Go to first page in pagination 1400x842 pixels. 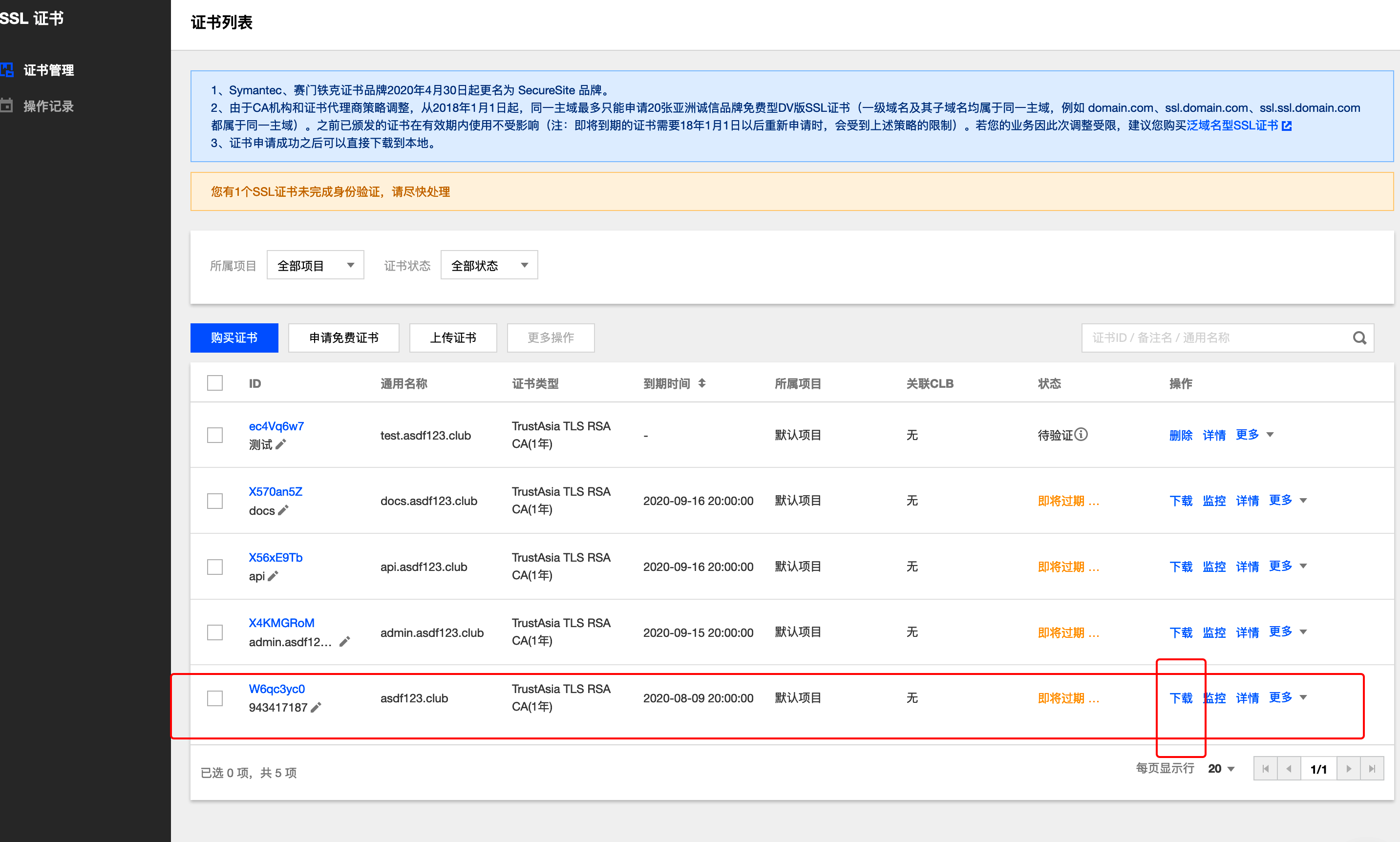pyautogui.click(x=1266, y=769)
